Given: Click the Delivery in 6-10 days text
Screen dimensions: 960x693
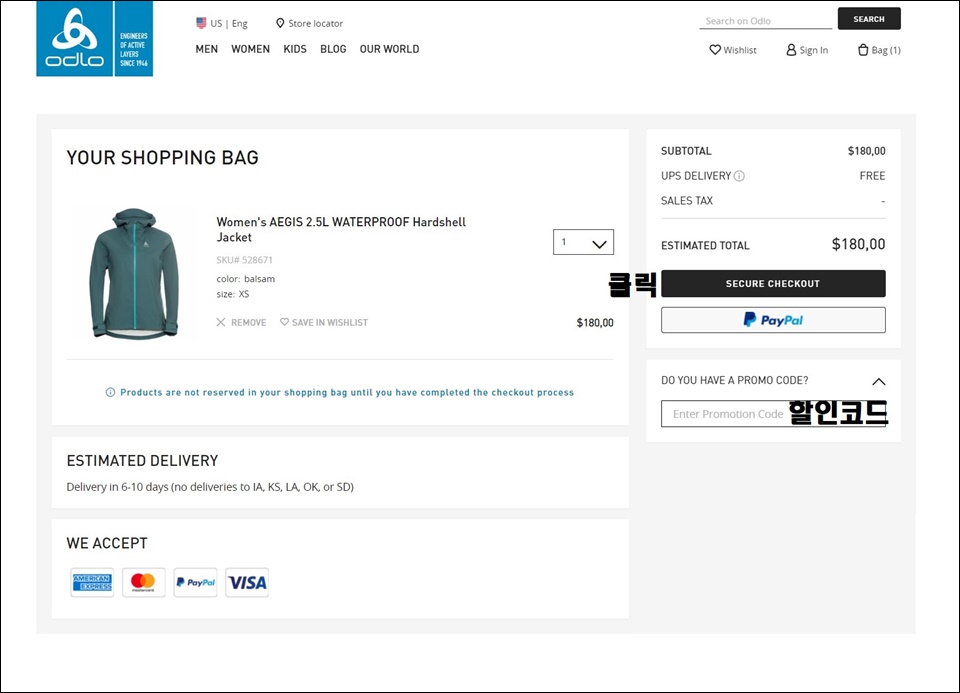Looking at the screenshot, I should click(x=210, y=487).
